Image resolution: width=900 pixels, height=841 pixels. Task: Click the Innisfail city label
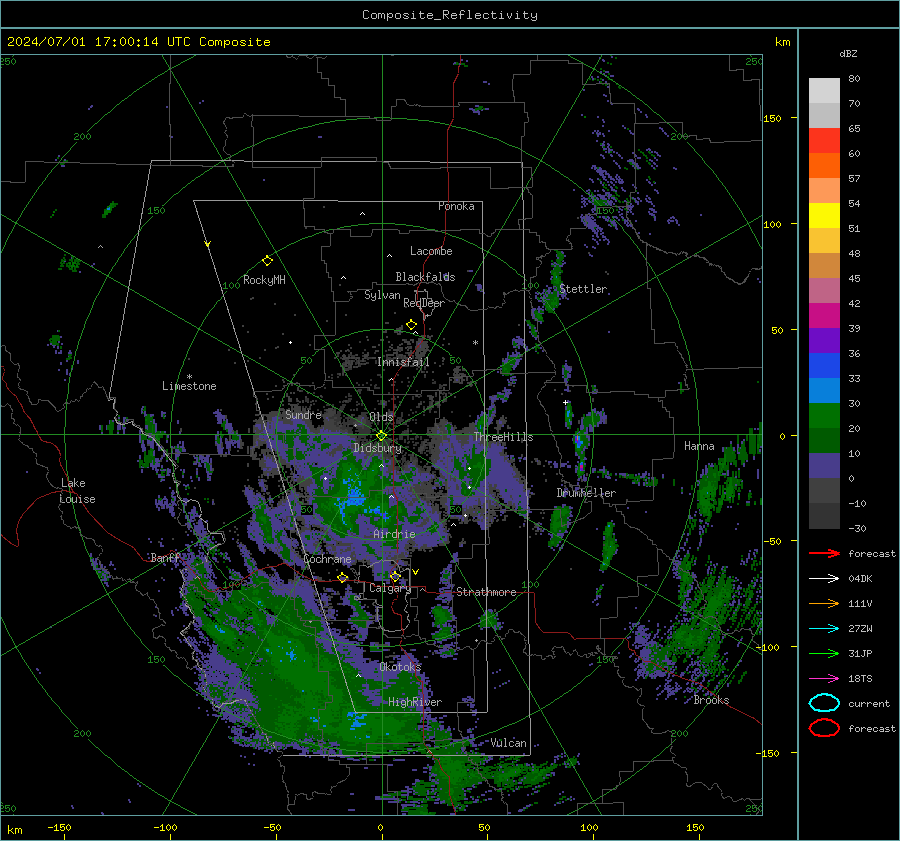[x=403, y=362]
